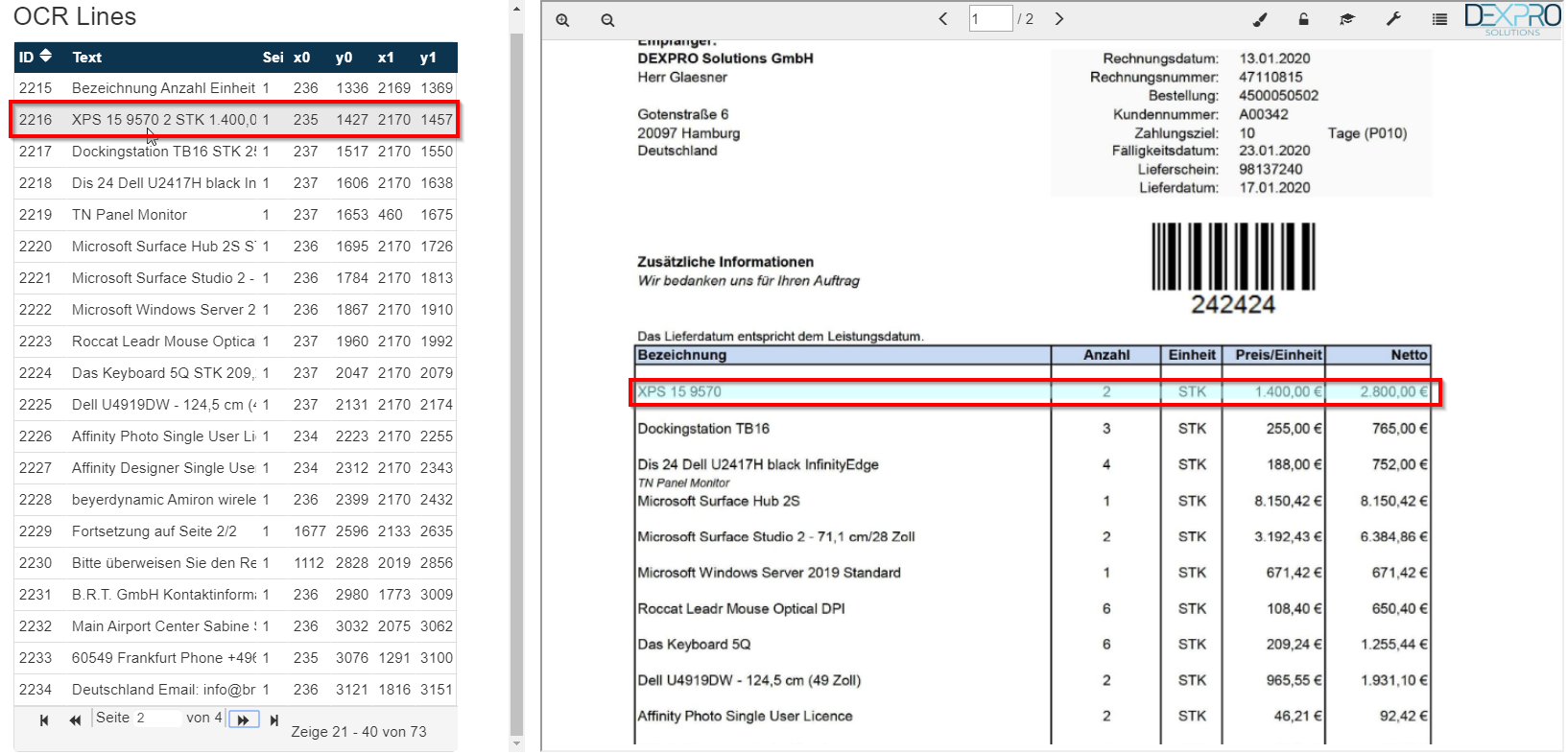Select OCR row 2229 Fortsetzung auf Seite 2/2
The width and height of the screenshot is (1568, 754).
235,531
